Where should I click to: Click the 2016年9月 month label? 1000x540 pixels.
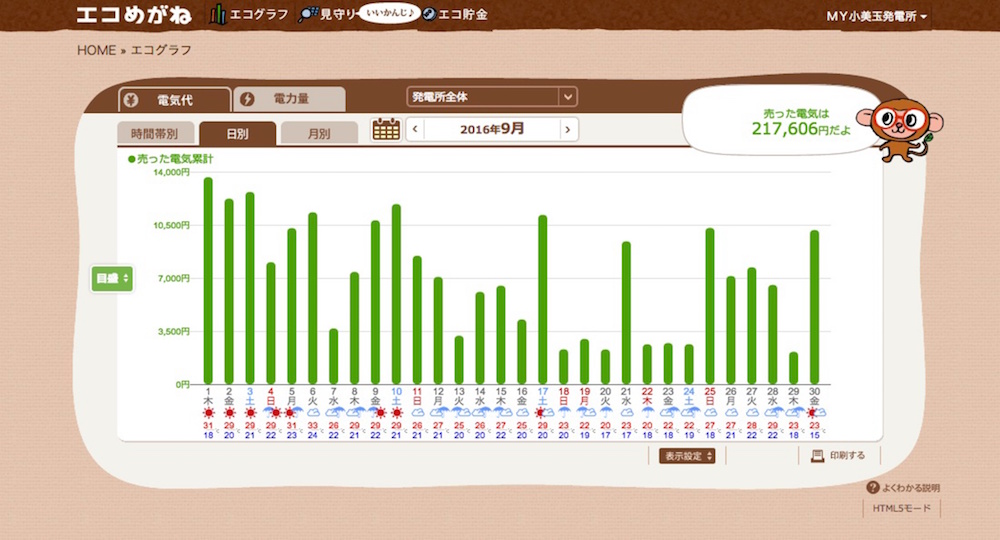click(x=492, y=129)
